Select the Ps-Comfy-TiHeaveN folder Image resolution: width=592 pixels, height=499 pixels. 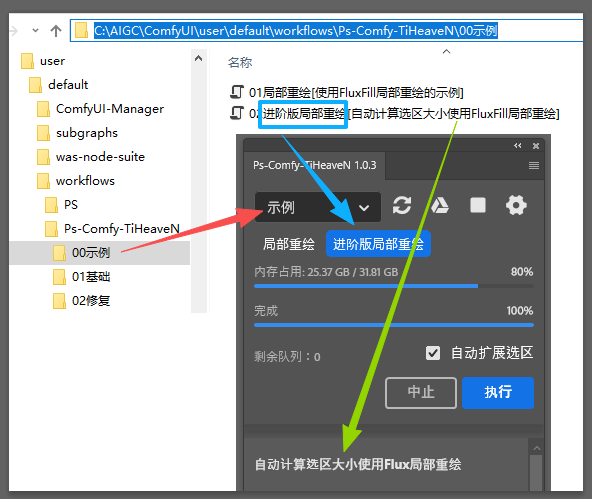122,229
